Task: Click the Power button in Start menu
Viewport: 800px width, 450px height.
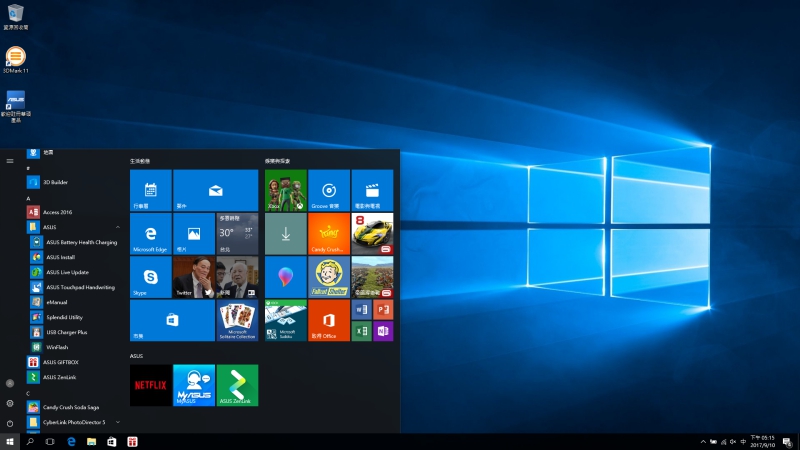Action: pos(10,423)
